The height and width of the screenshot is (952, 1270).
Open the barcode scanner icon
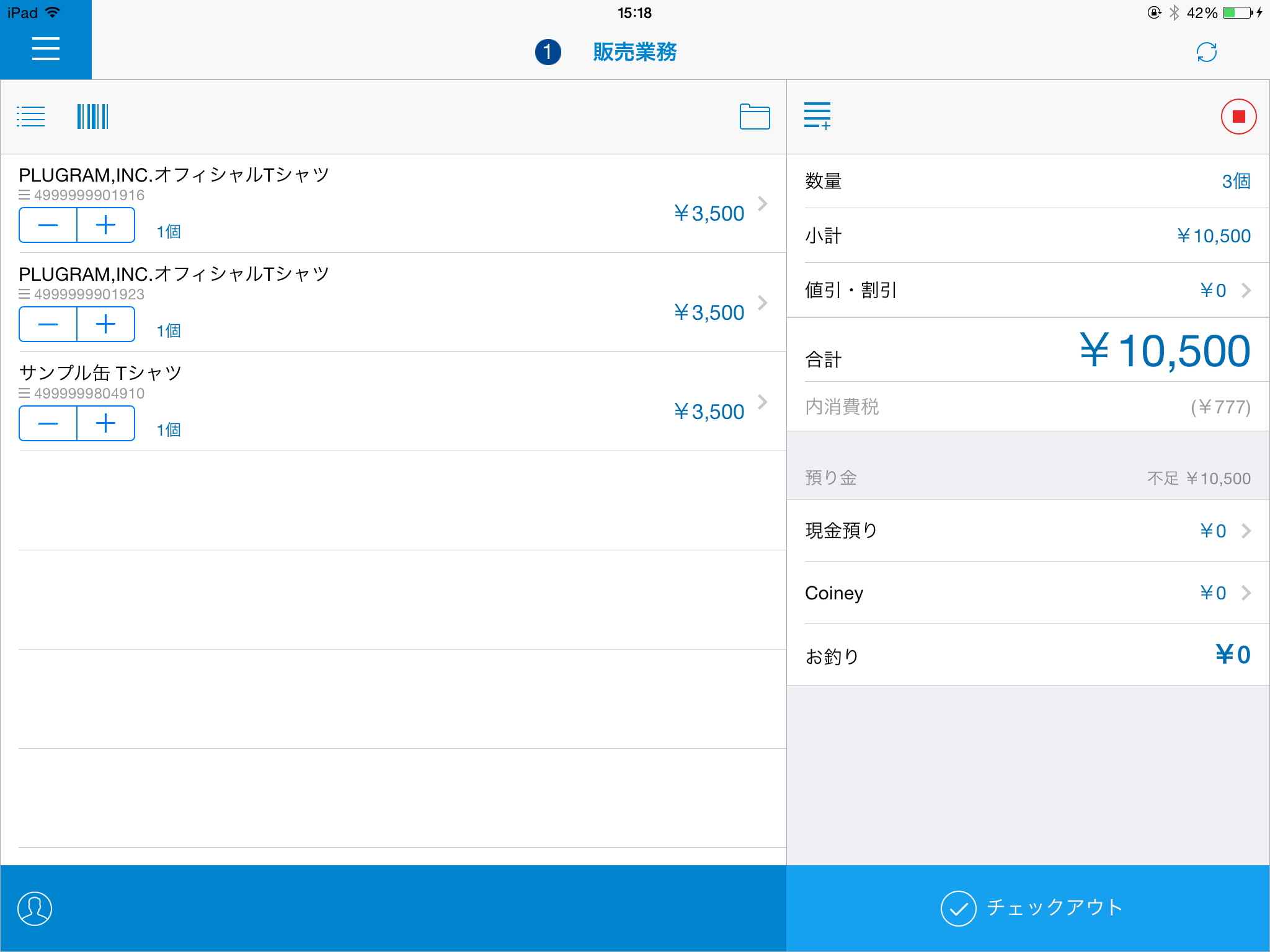pos(93,117)
